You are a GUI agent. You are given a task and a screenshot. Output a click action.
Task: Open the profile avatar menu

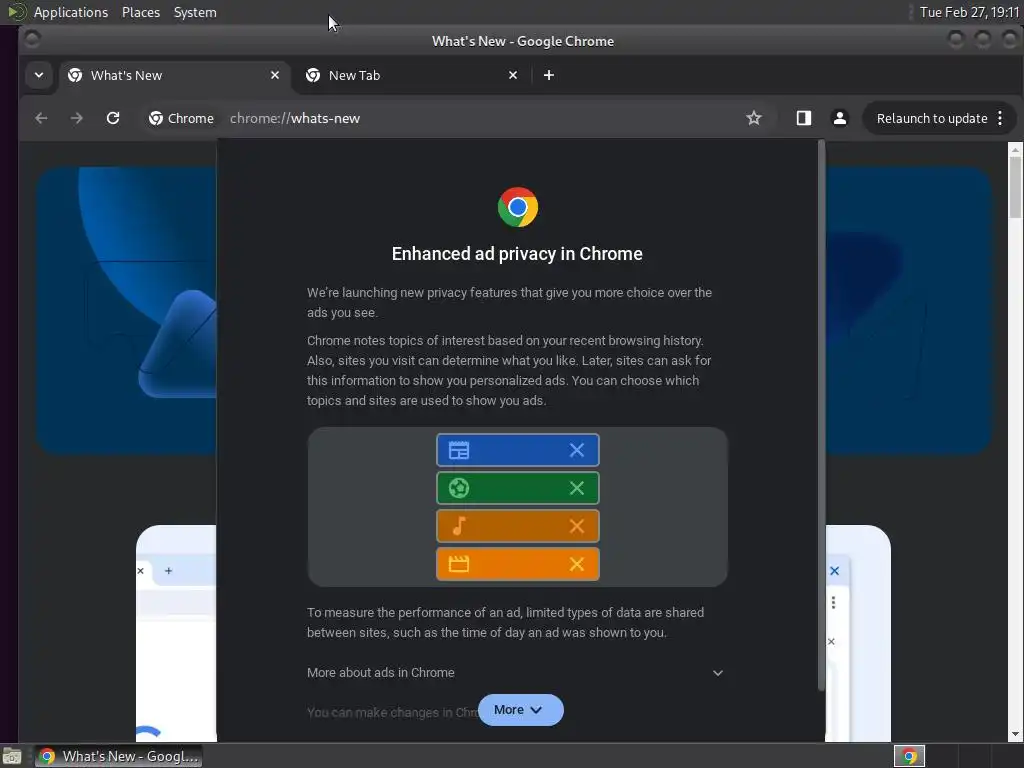pos(840,118)
